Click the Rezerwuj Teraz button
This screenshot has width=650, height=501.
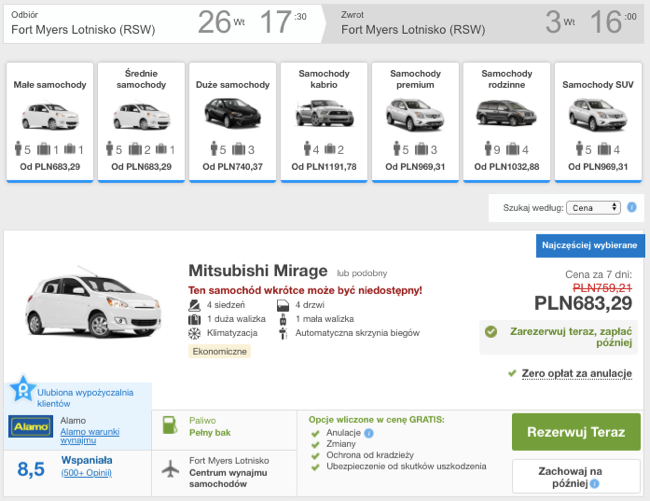[x=576, y=432]
